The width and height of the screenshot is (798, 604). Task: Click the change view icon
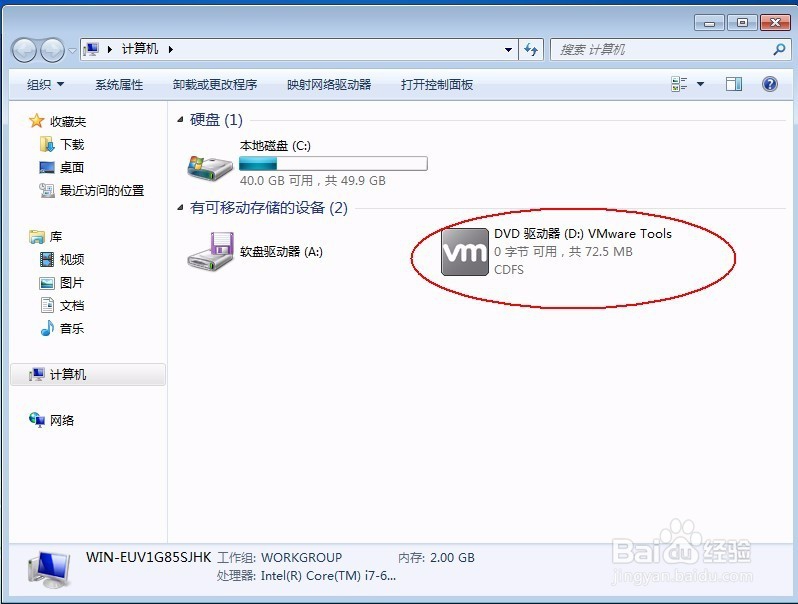coord(679,84)
